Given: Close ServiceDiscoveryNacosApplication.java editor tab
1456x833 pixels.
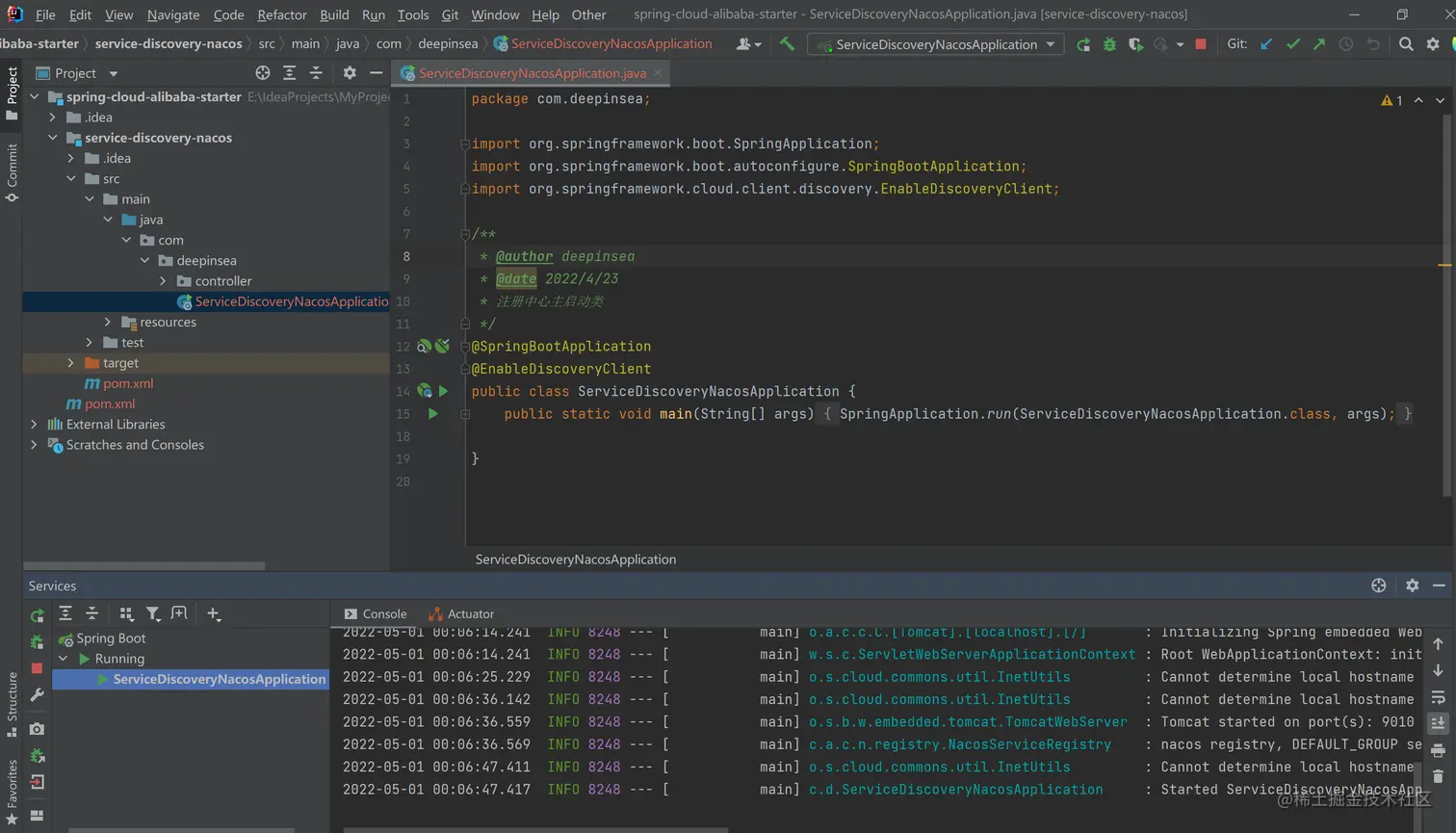Looking at the screenshot, I should (x=658, y=73).
